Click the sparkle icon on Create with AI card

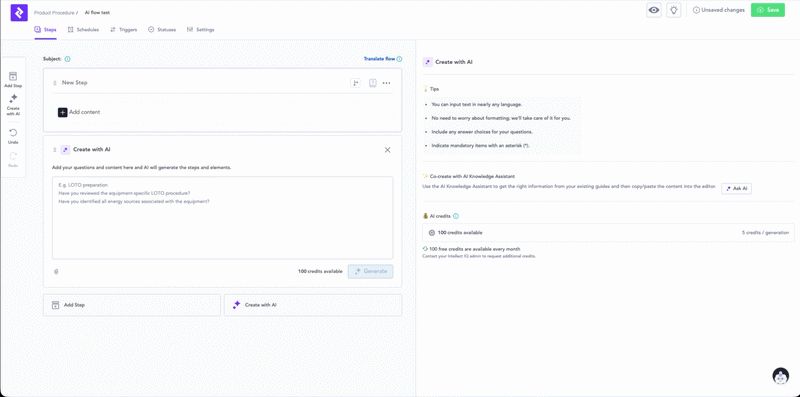pos(65,150)
